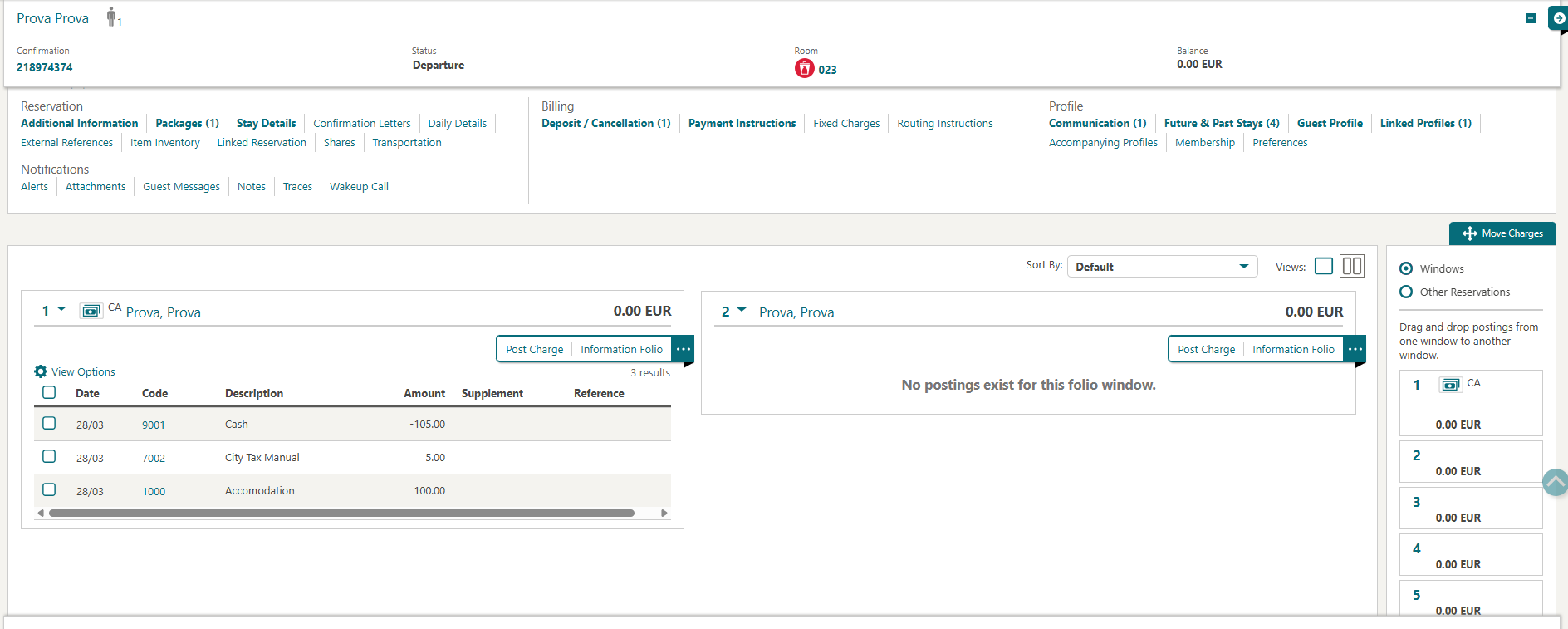Click the scroll-to-top round arrow icon

tap(1556, 482)
